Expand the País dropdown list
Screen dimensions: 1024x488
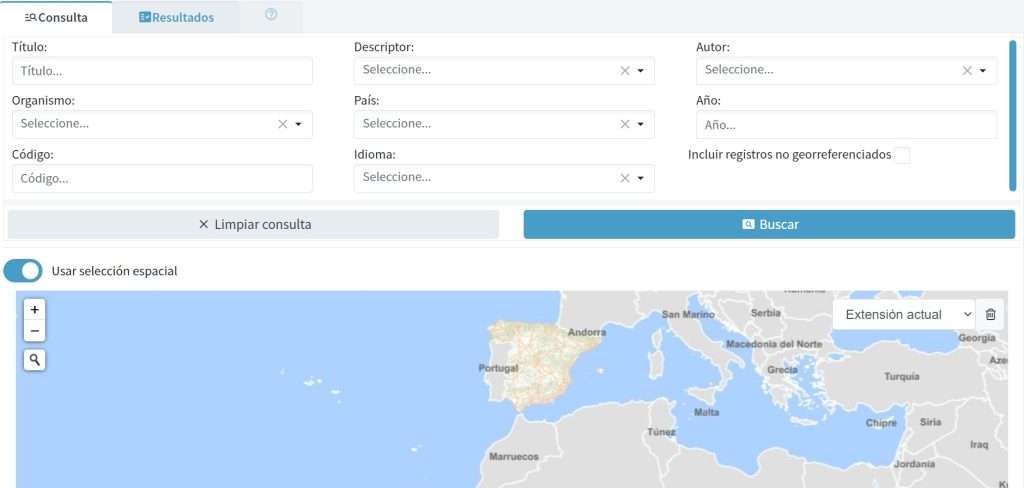pos(640,124)
